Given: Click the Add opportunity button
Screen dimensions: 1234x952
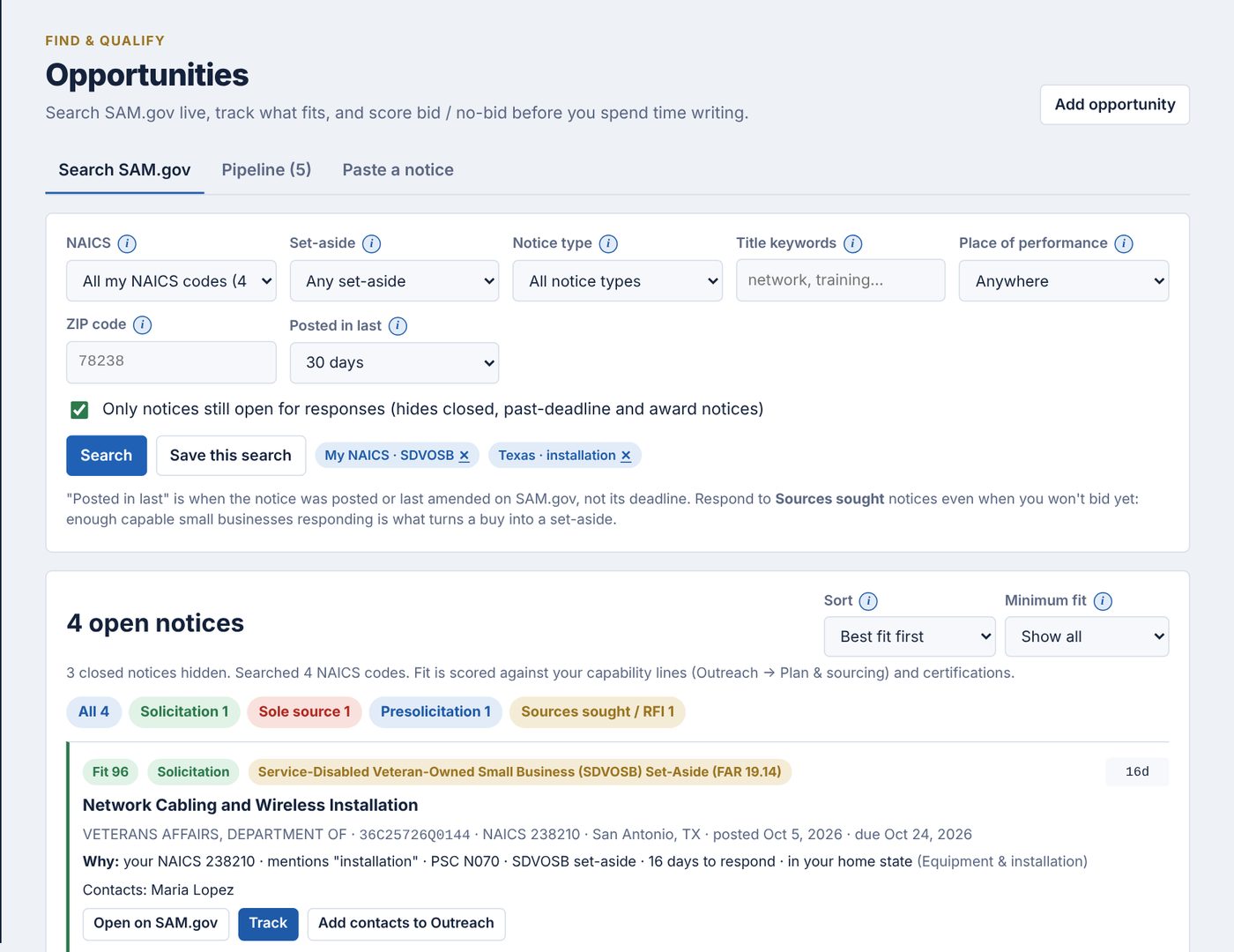Looking at the screenshot, I should point(1115,105).
